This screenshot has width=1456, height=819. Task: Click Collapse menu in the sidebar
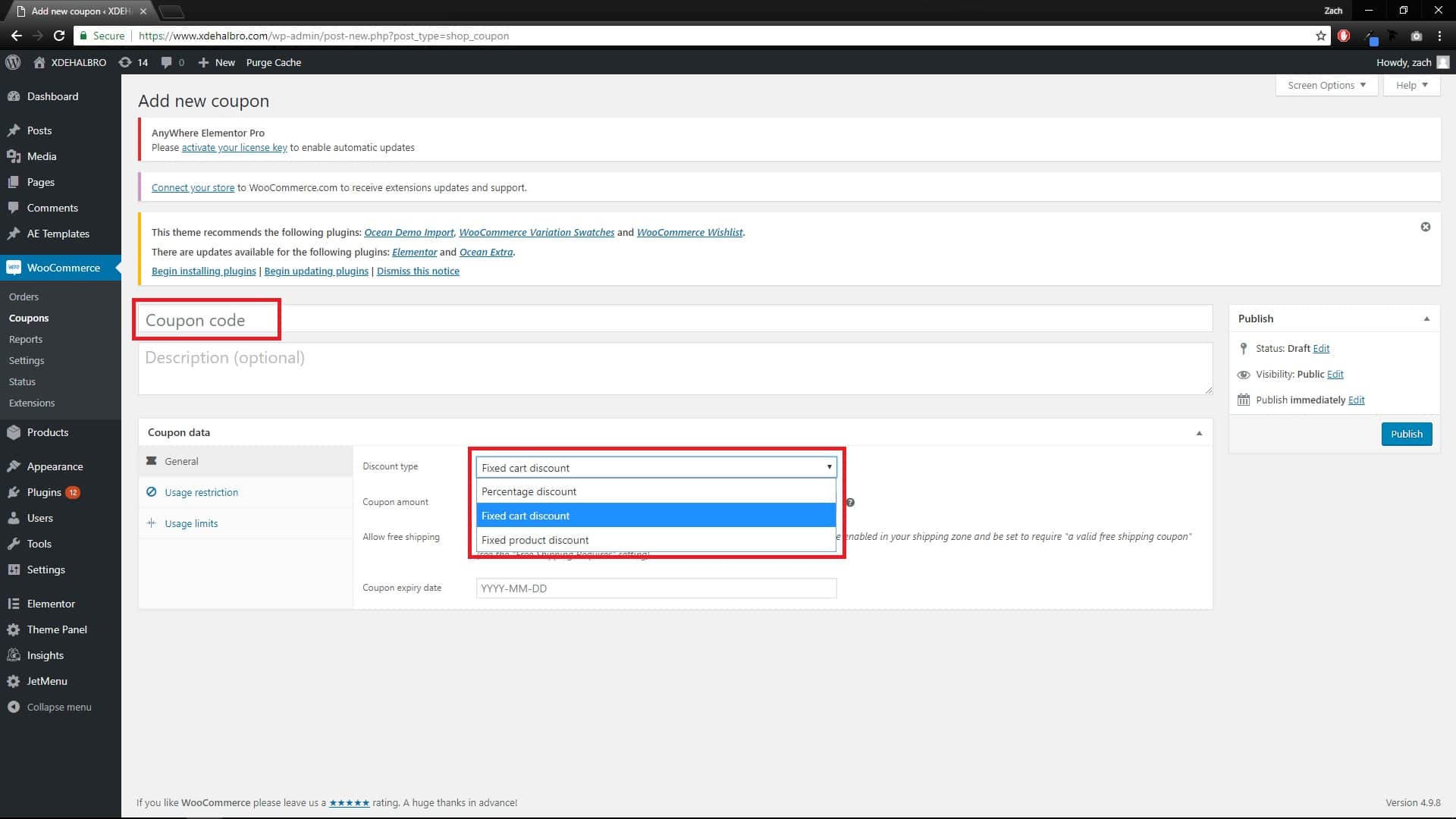pos(61,707)
